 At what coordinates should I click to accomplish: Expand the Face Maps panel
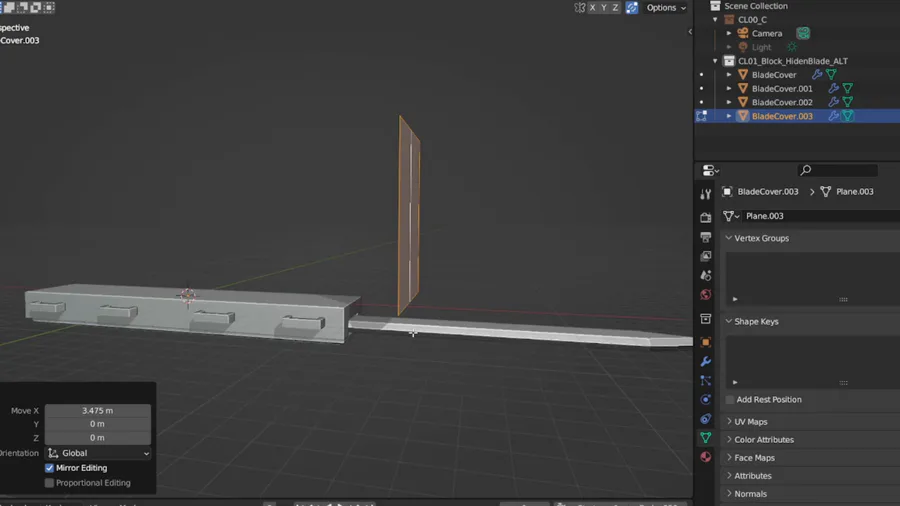click(x=729, y=458)
